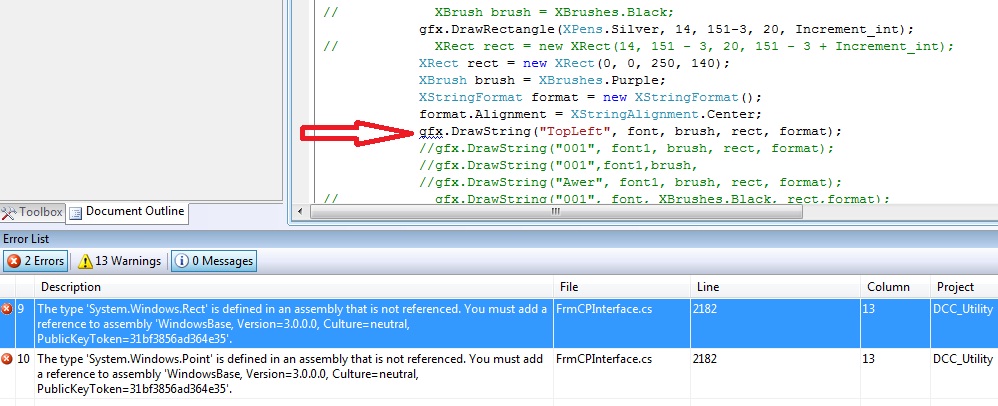Viewport: 998px width, 406px height.
Task: Sort error list by File column
Action: tap(622, 287)
